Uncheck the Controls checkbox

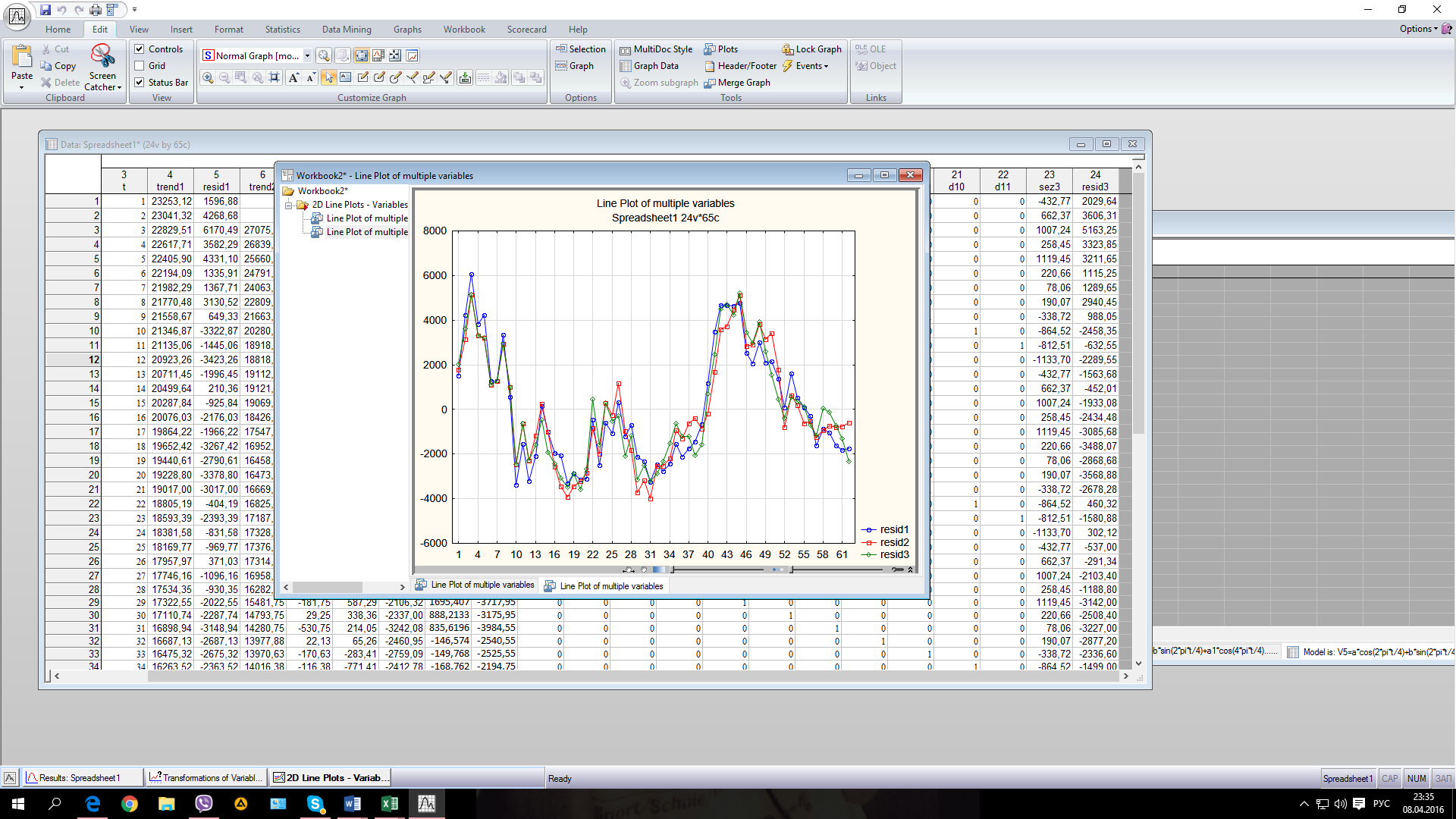(140, 49)
